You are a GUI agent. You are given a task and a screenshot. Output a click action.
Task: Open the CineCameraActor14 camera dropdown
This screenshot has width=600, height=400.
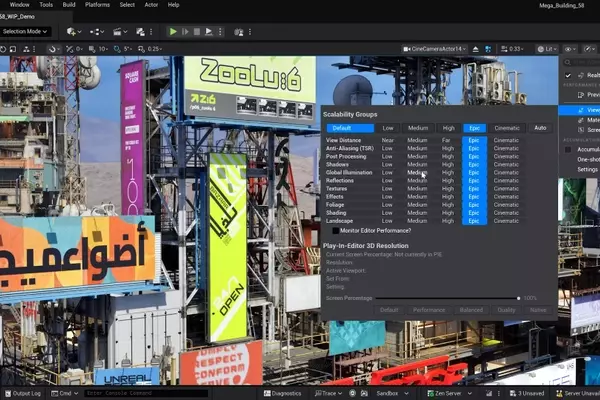[435, 49]
